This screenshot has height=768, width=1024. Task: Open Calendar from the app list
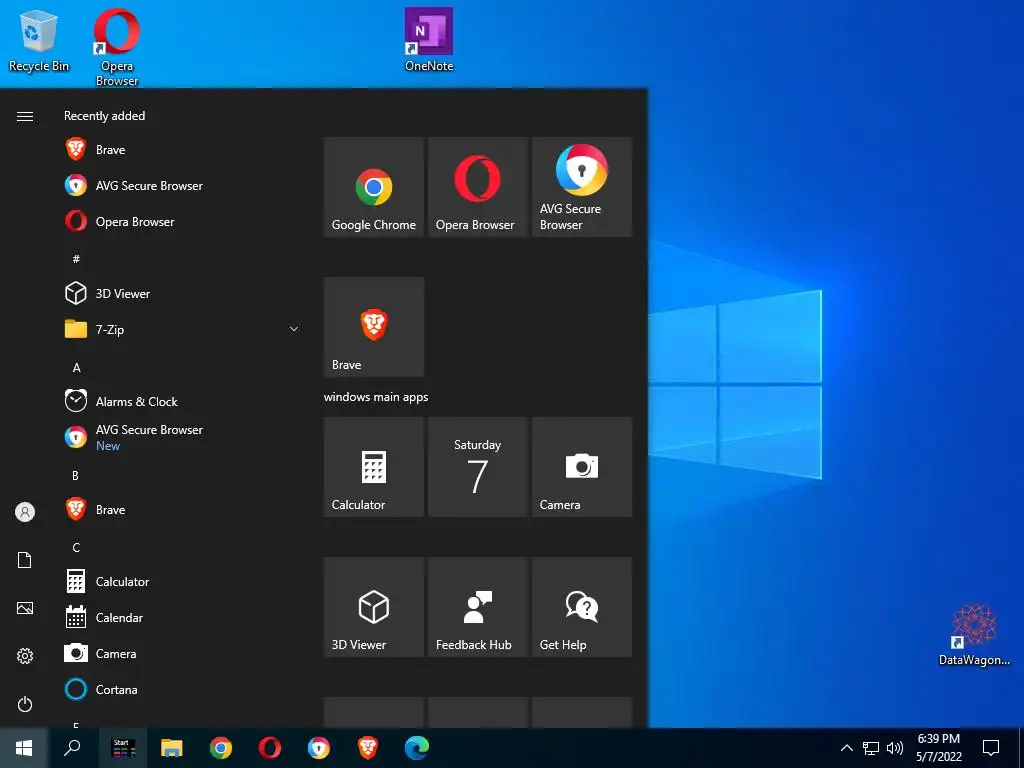(183, 617)
